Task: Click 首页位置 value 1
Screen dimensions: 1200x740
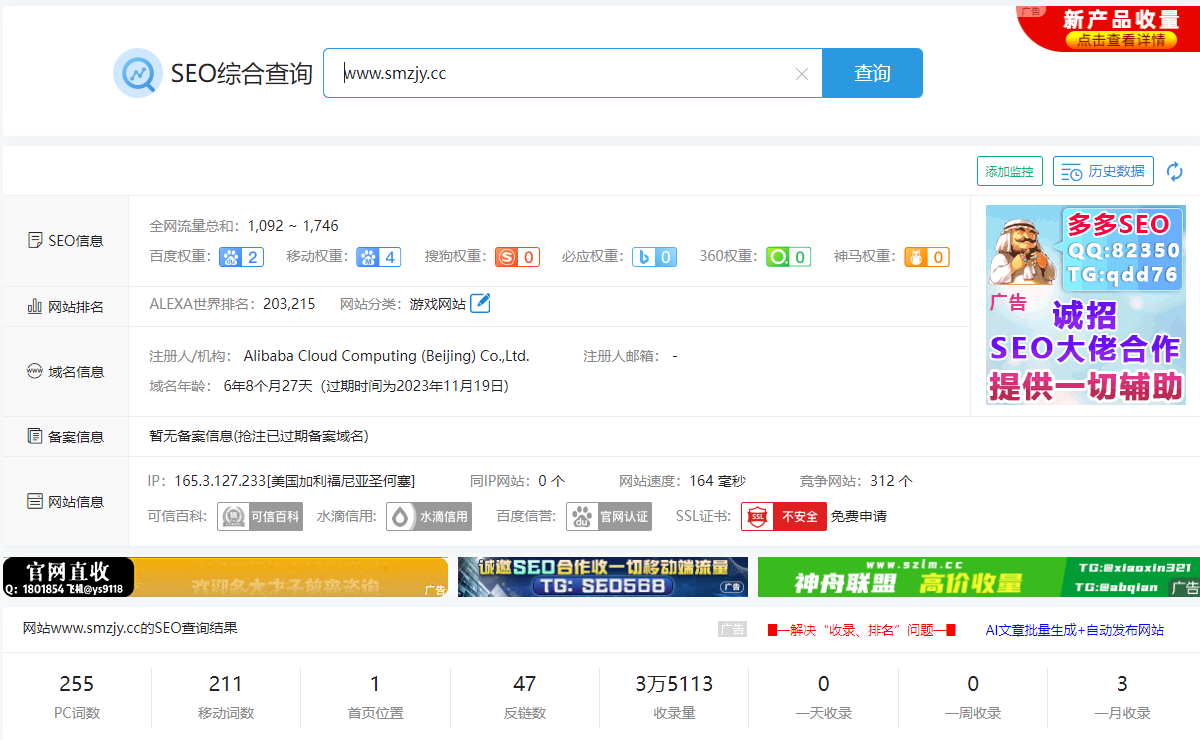Action: 375,684
